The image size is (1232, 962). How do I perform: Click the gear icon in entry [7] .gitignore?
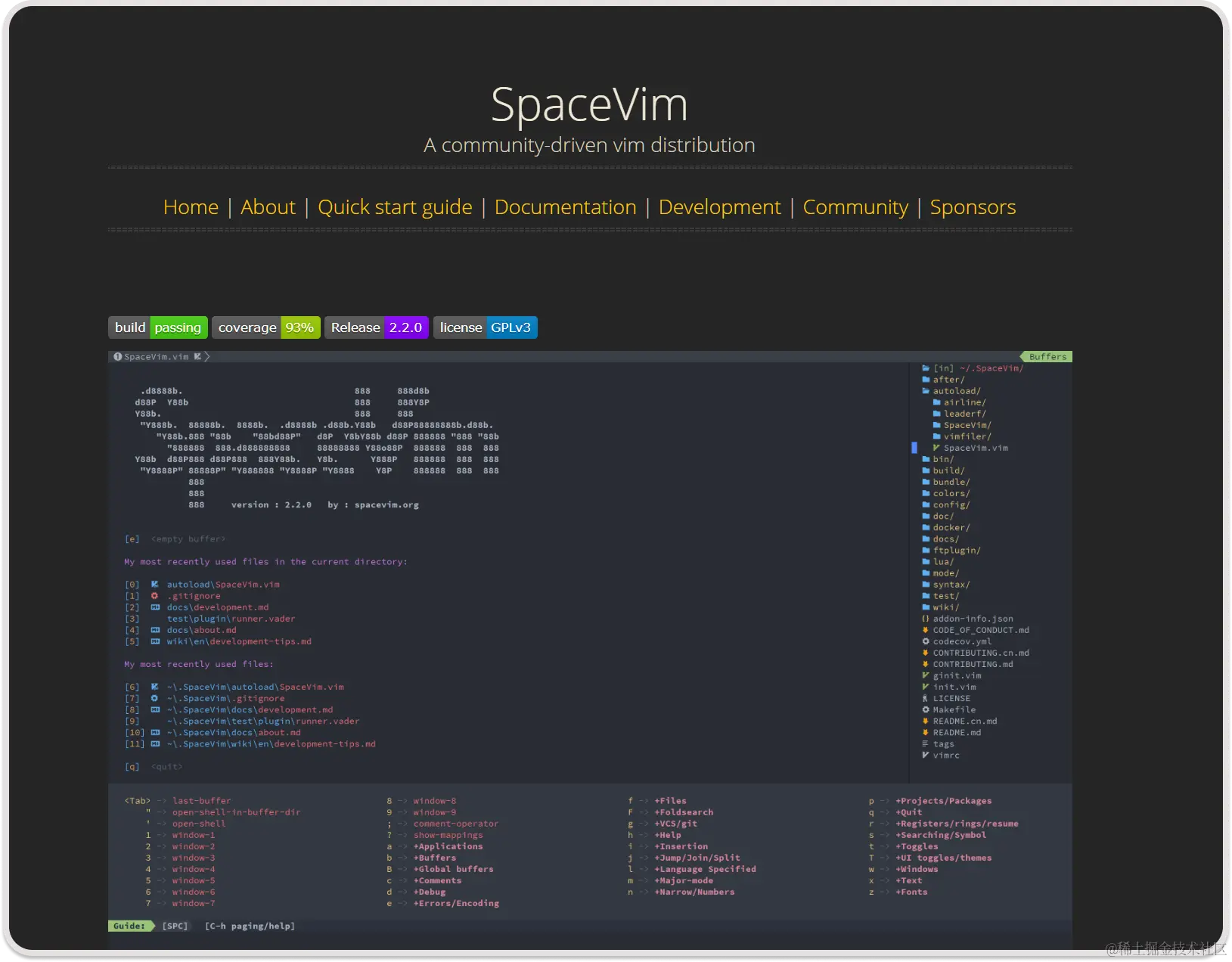click(x=155, y=698)
